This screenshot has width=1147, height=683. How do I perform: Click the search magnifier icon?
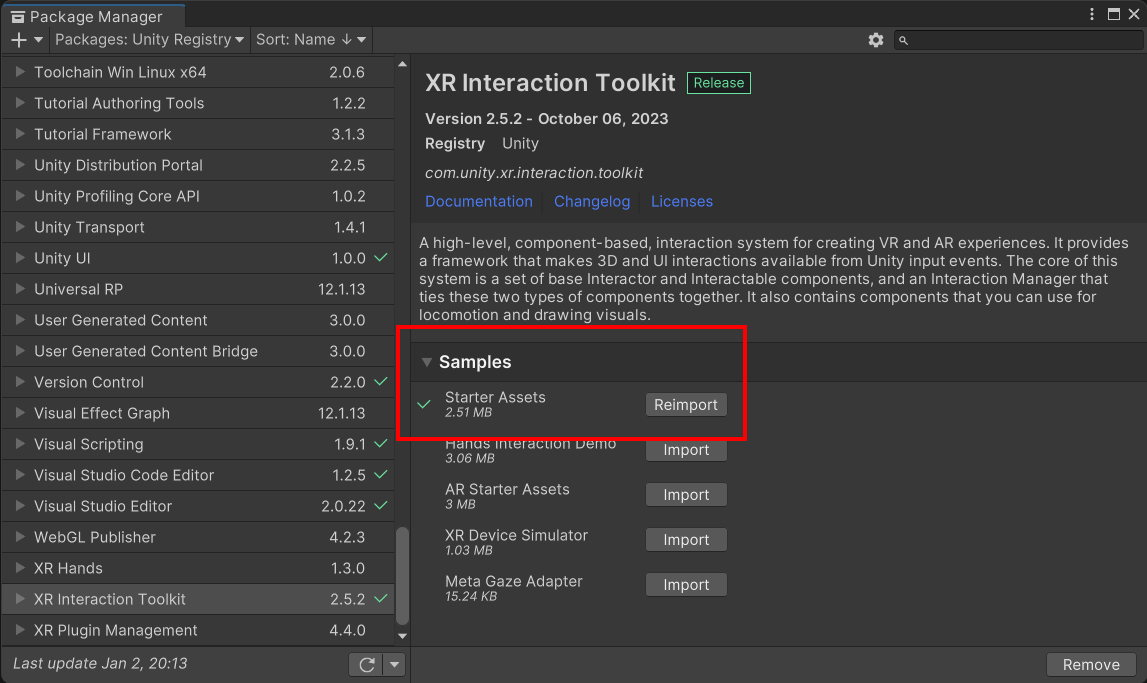tap(903, 40)
